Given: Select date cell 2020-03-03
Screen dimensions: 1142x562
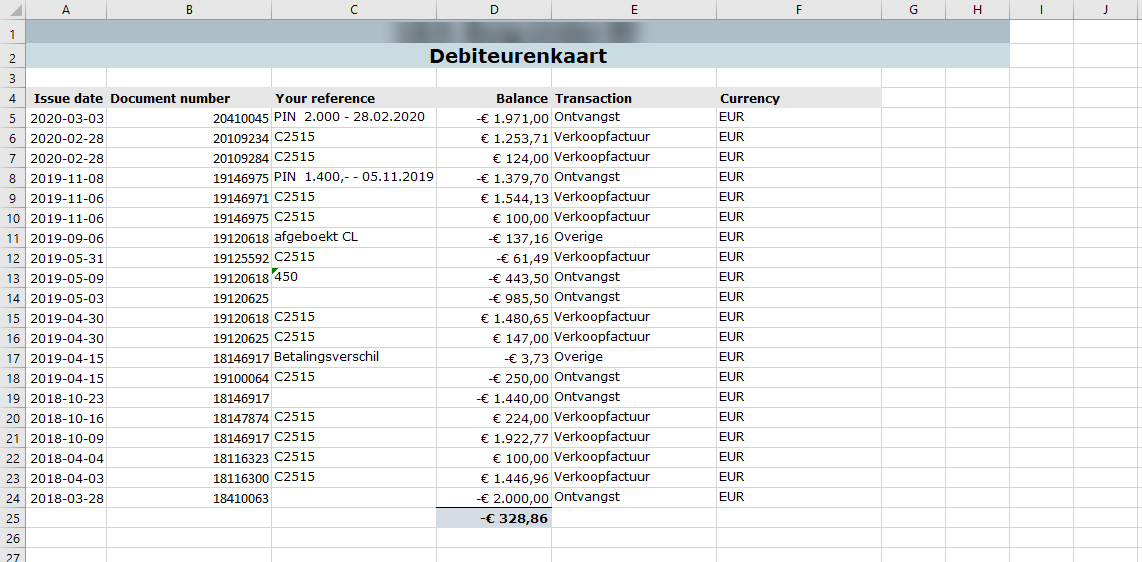Looking at the screenshot, I should coord(66,118).
